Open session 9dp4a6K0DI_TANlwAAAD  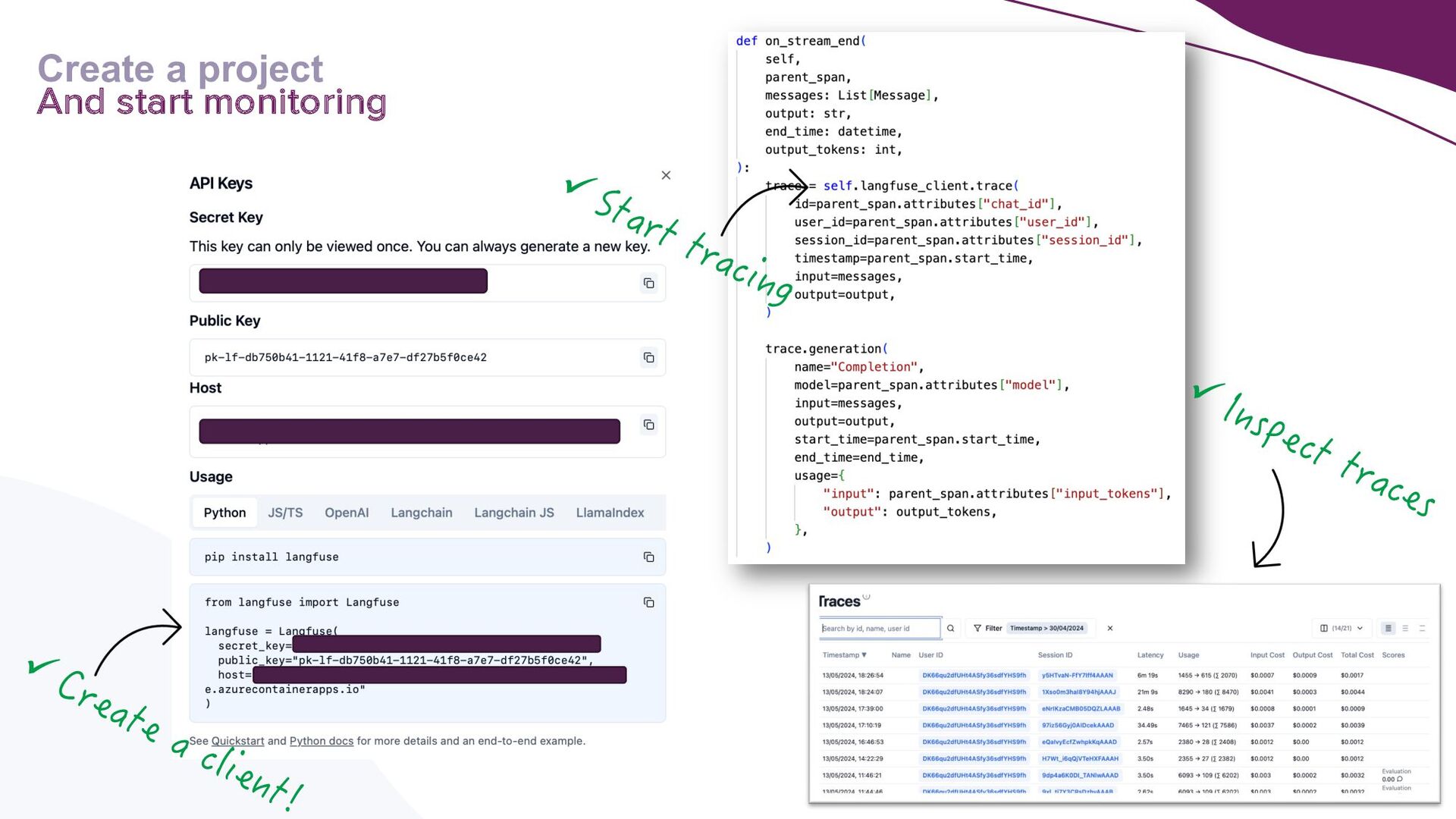pos(1080,775)
